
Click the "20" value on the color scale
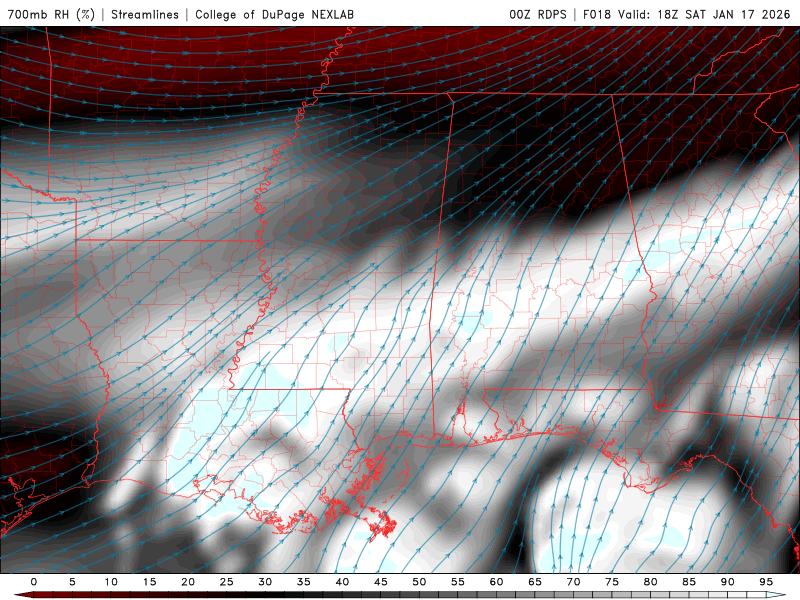[188, 582]
